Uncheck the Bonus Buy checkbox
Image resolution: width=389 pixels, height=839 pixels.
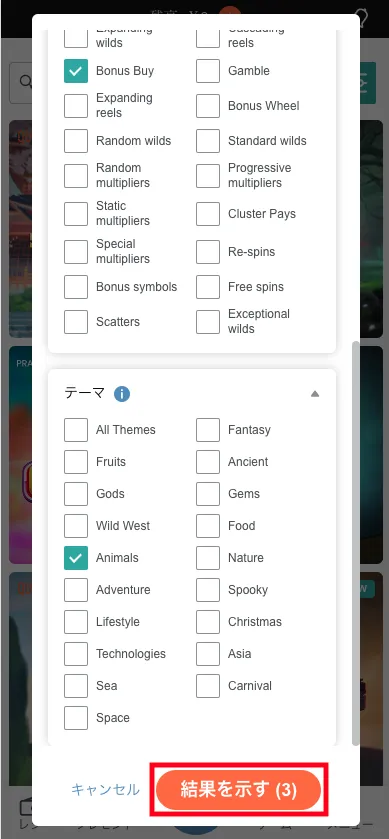tap(76, 71)
